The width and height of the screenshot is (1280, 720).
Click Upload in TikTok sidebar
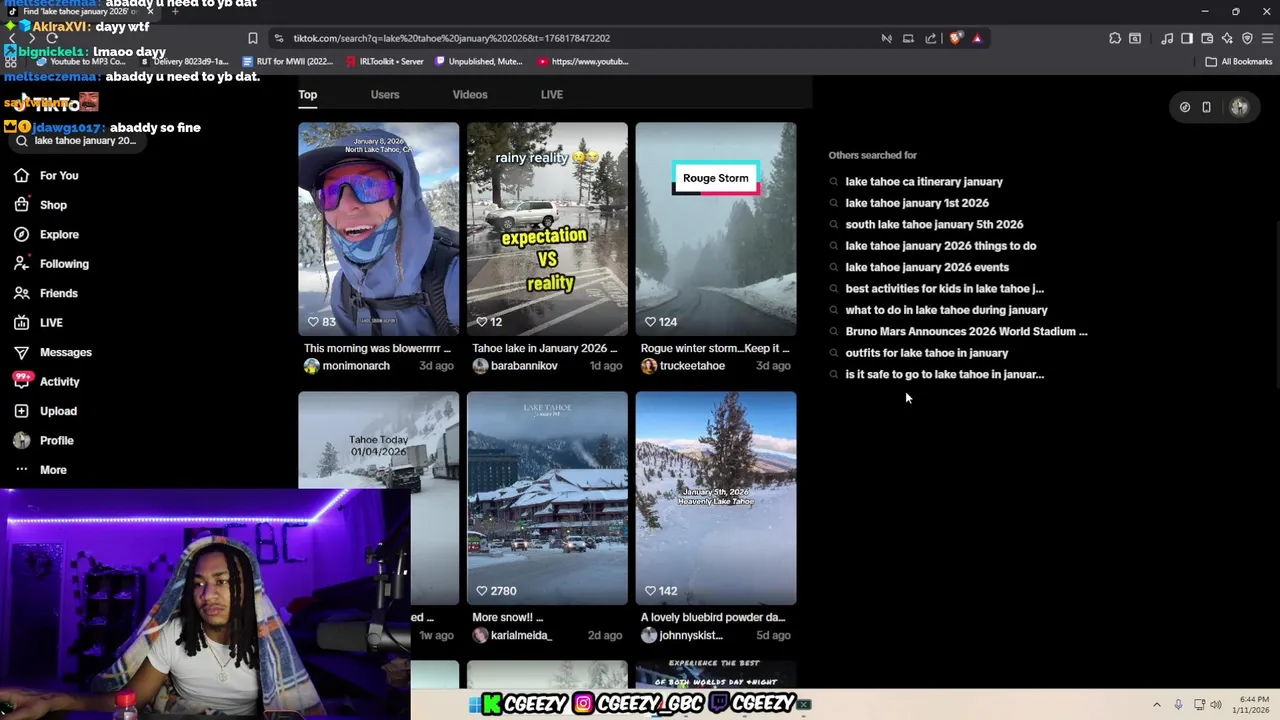click(x=45, y=411)
